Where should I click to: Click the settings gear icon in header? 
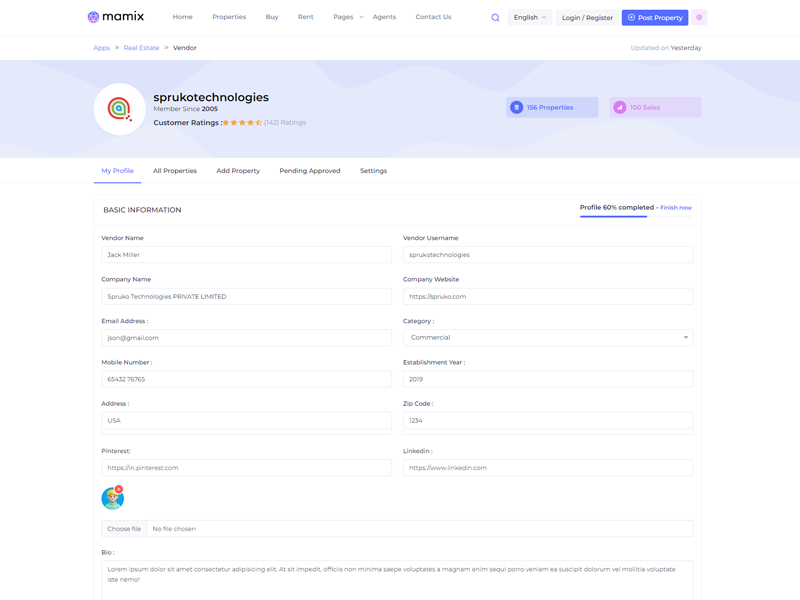[699, 18]
